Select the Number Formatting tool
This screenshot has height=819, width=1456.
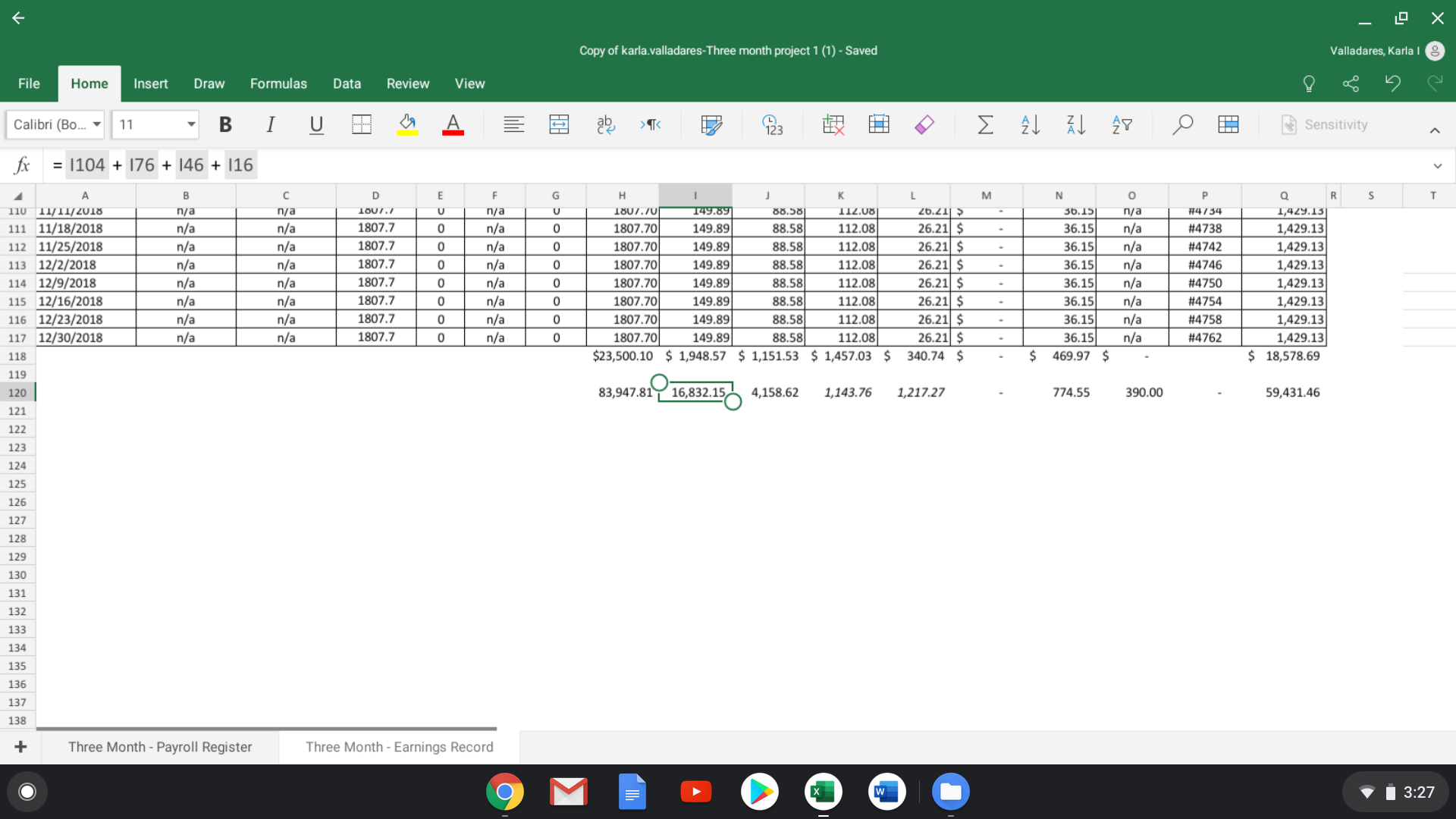click(772, 124)
